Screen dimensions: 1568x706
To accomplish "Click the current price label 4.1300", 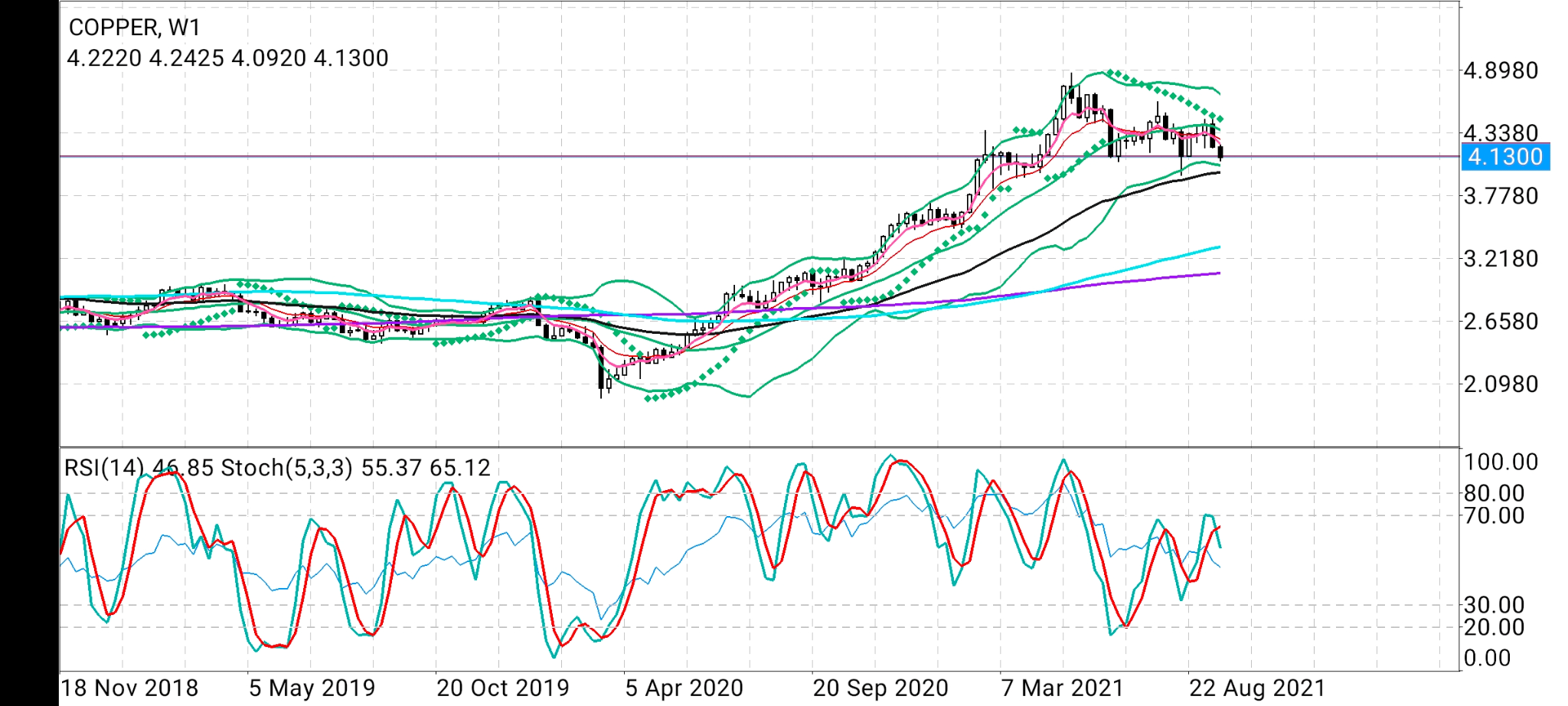I will pos(1505,157).
